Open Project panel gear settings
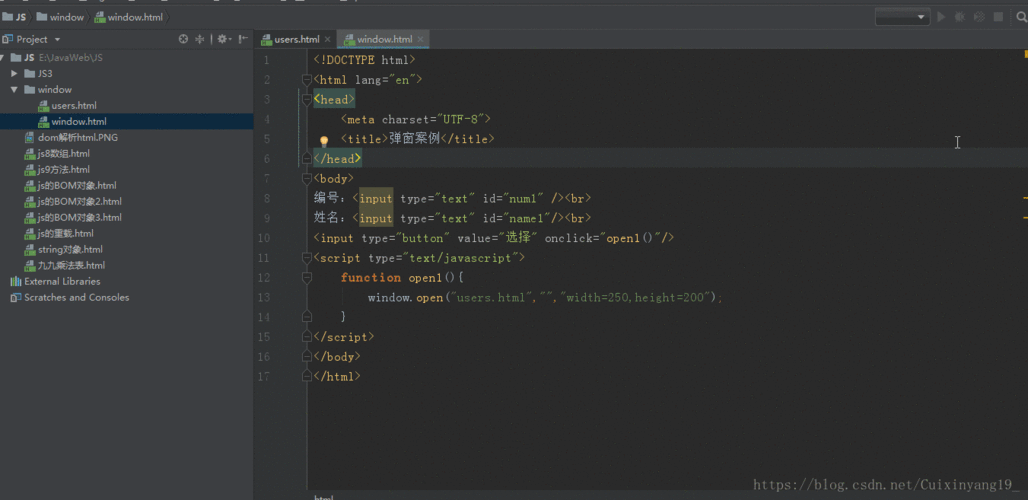Viewport: 1028px width, 500px height. [223, 39]
